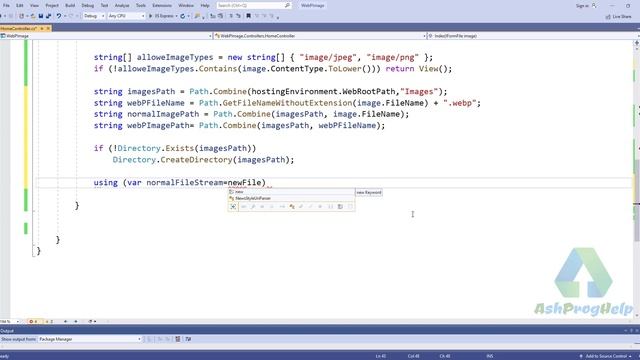Toggle the bookmark icon
Image resolution: width=640 pixels, height=360 pixels.
248,16
